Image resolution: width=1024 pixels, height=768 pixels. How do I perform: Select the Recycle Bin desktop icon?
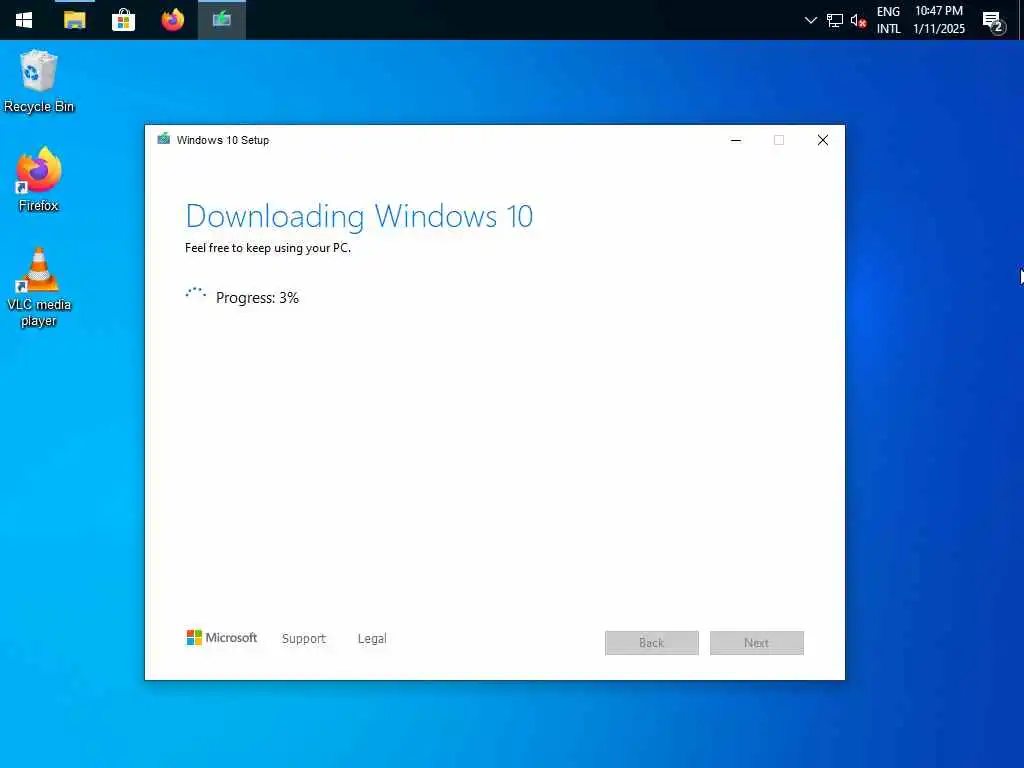tap(39, 82)
